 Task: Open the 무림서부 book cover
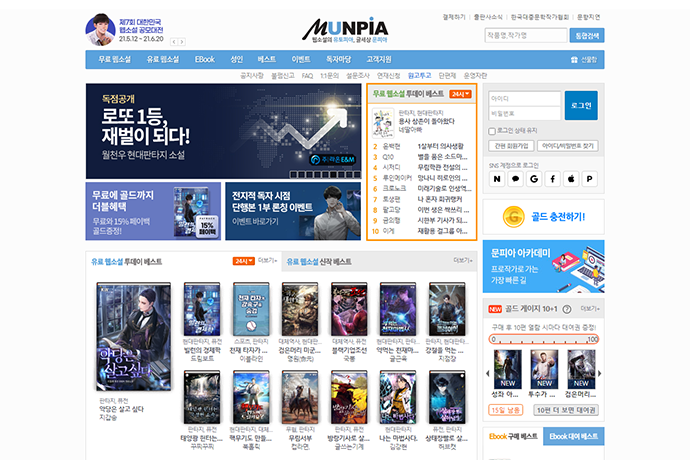coord(300,397)
